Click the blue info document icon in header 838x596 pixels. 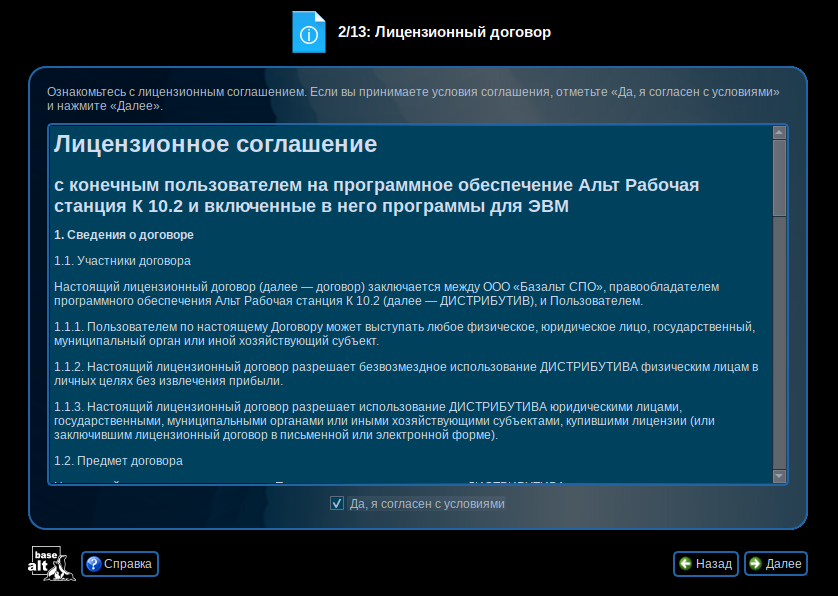(x=308, y=32)
